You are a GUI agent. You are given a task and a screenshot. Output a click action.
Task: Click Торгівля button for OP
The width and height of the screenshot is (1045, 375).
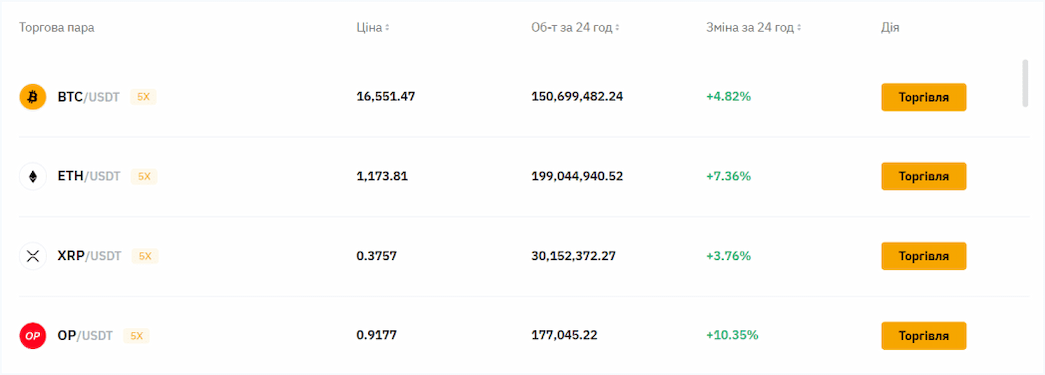924,336
